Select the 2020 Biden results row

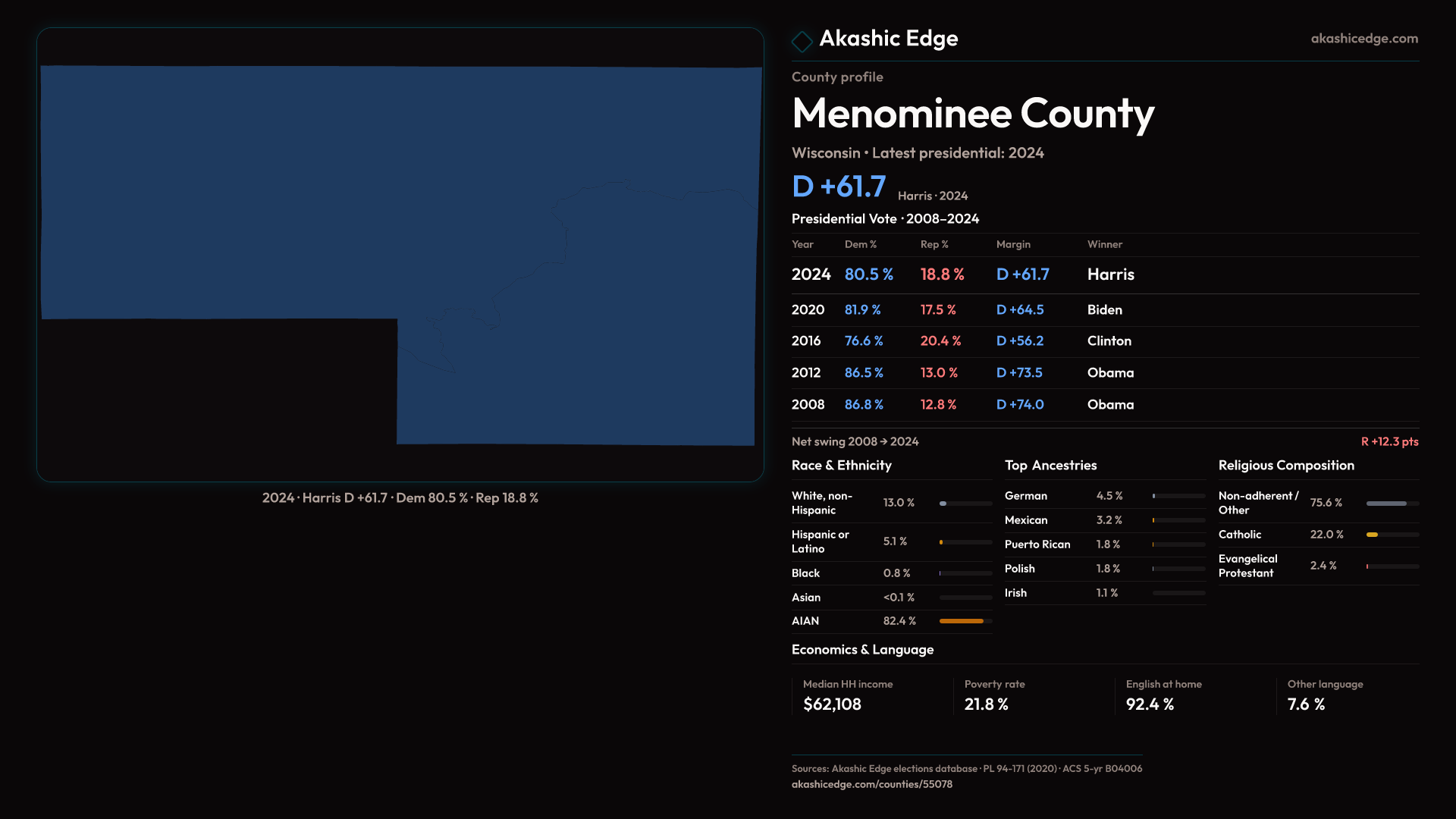(1104, 310)
